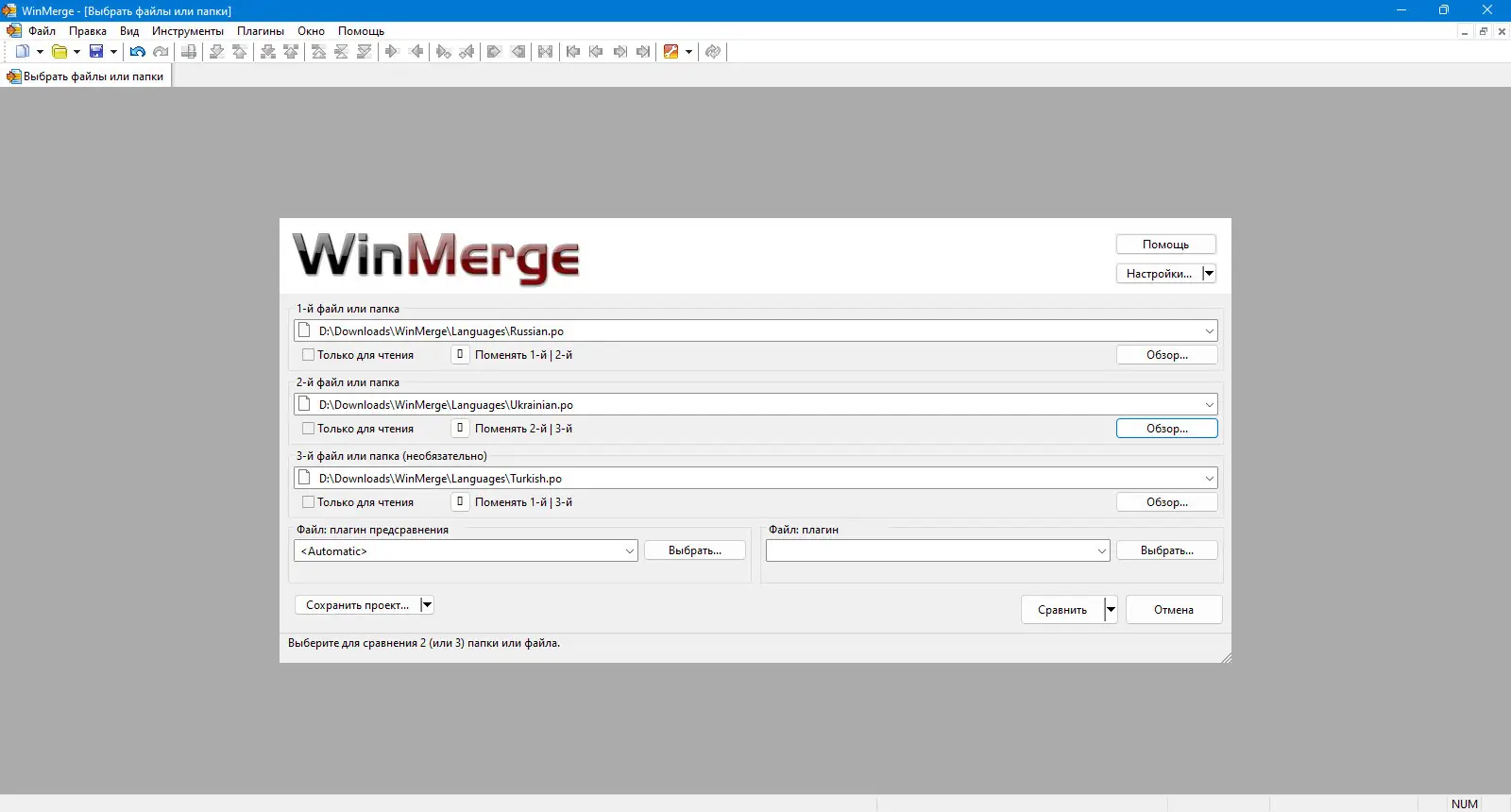Click 'Обзор...' for the Turkish.po file

[1167, 502]
